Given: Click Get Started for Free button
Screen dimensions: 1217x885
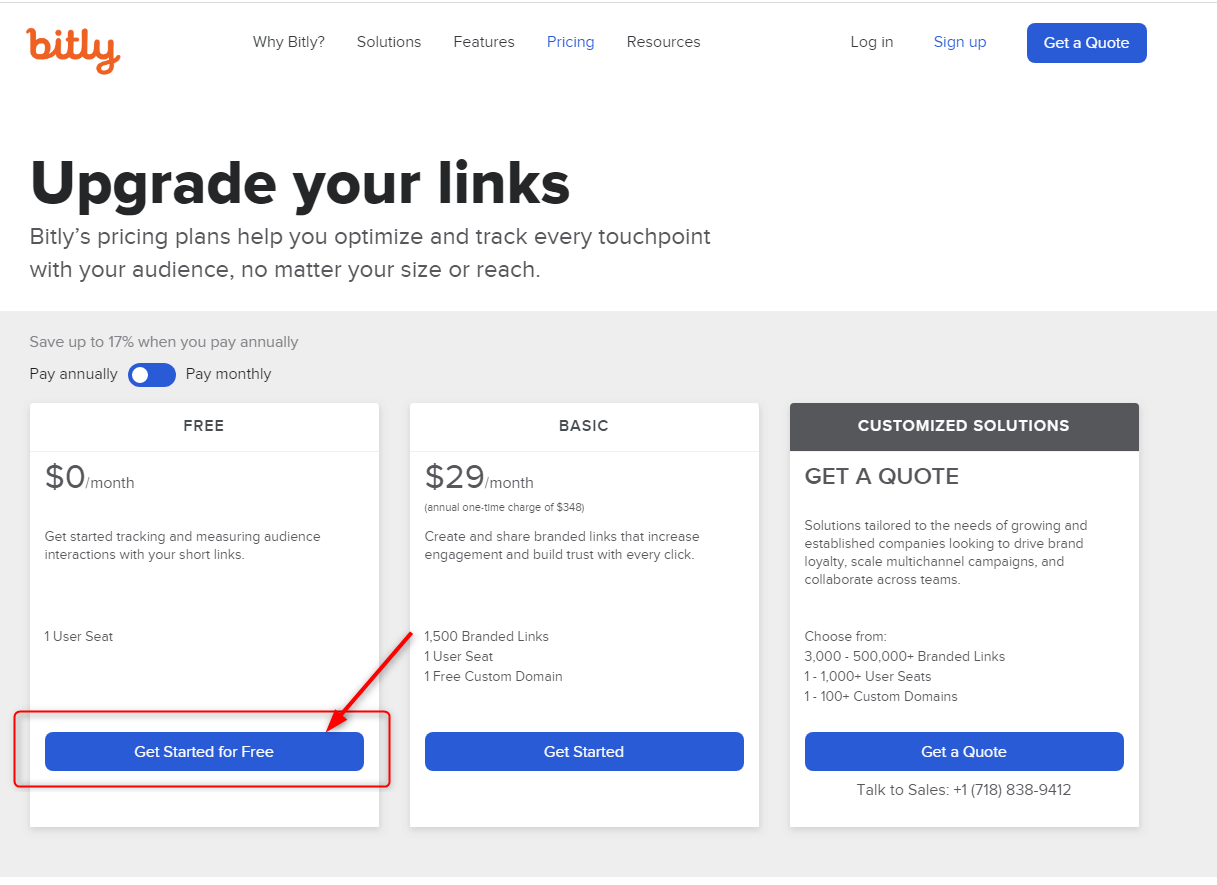Looking at the screenshot, I should coord(204,752).
